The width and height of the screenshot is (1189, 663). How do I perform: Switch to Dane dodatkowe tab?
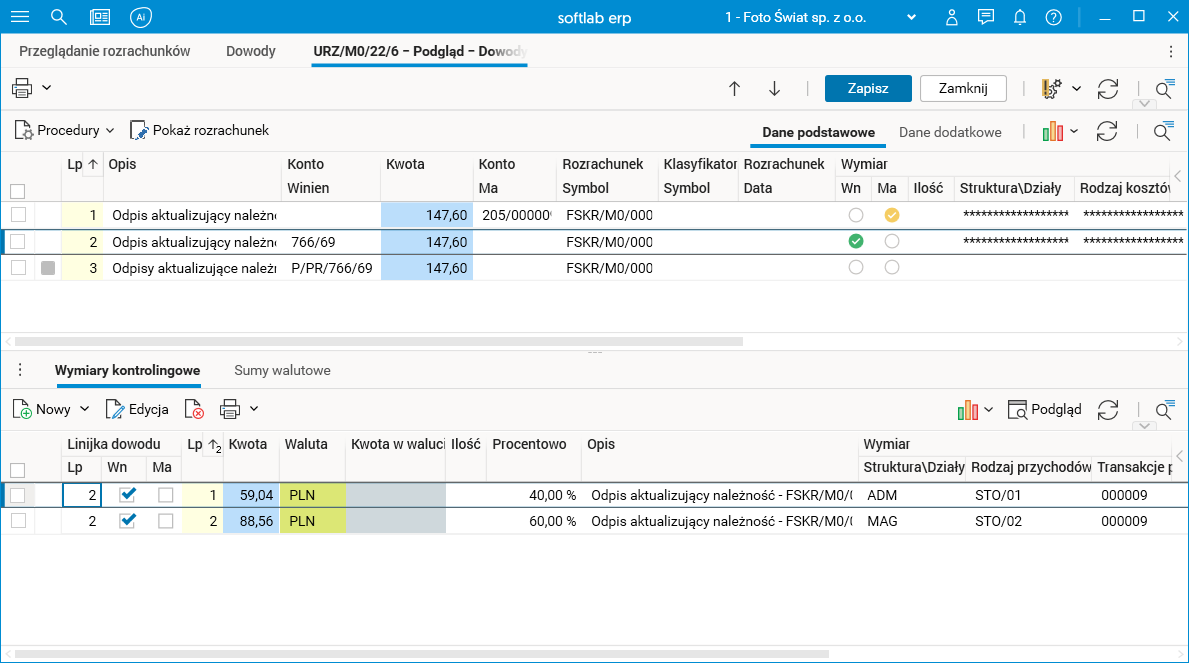tap(949, 132)
